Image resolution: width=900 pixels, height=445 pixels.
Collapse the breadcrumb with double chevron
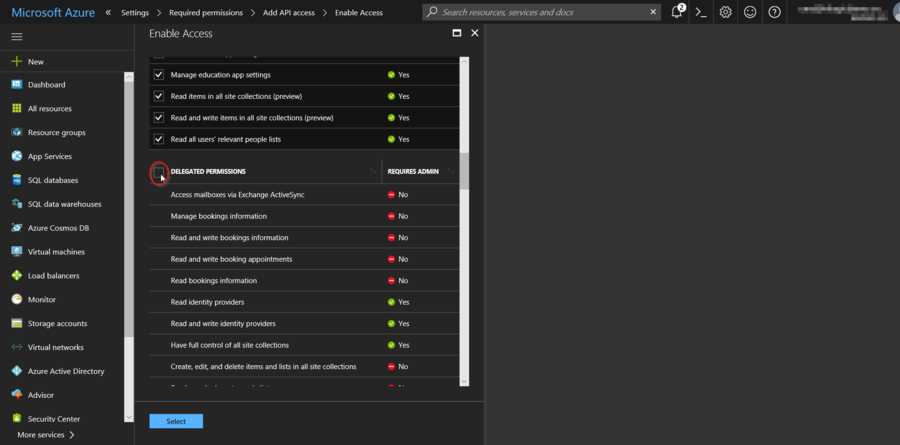108,12
